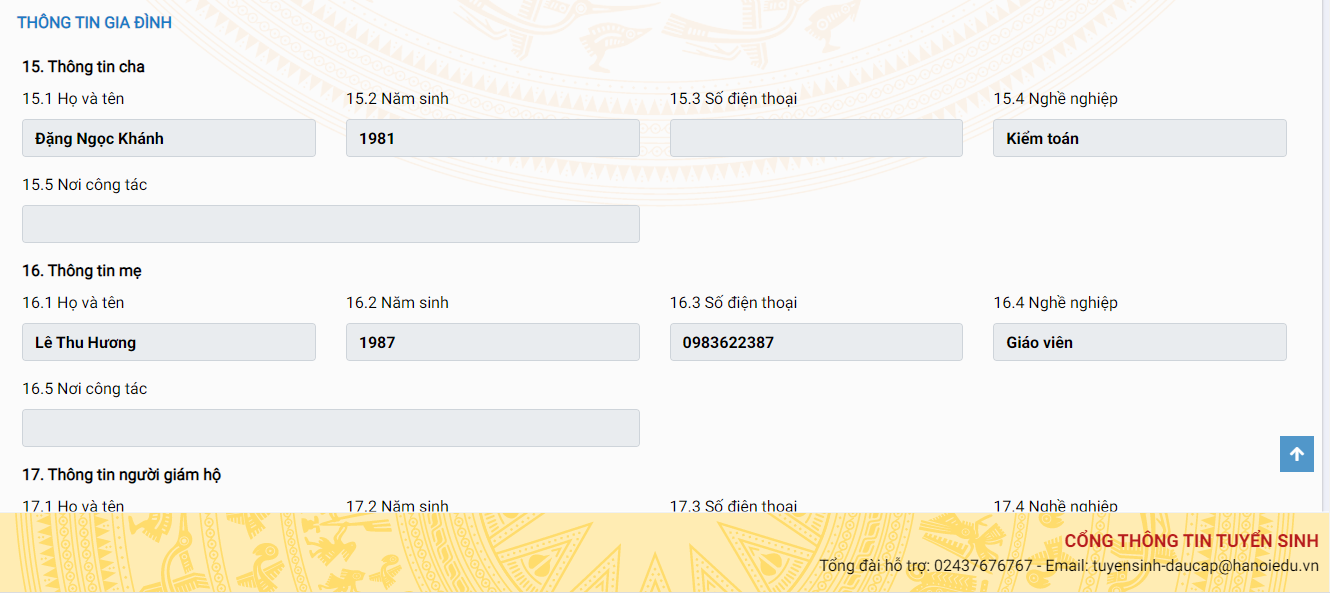Click father's name field 'Đặng Ngọc Khánh'

[x=169, y=139]
